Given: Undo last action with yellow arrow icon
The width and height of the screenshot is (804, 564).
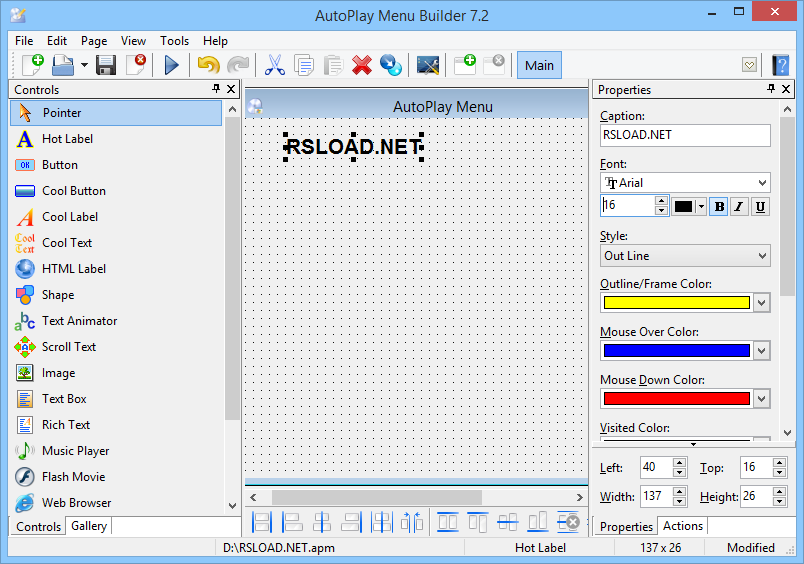Looking at the screenshot, I should coord(208,65).
